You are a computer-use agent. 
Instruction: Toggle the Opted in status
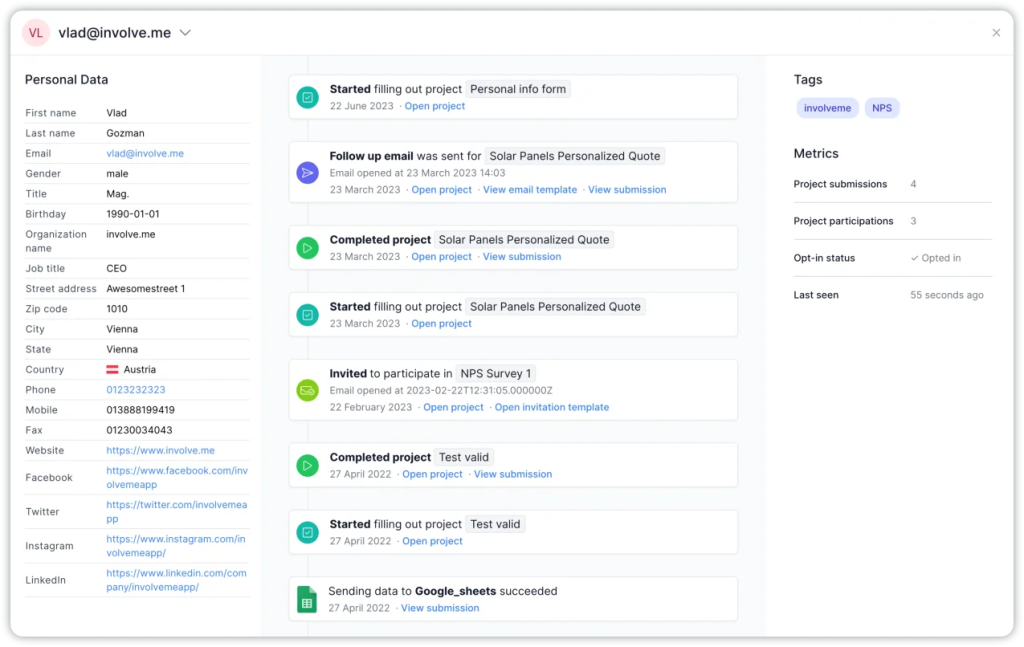[x=935, y=257]
